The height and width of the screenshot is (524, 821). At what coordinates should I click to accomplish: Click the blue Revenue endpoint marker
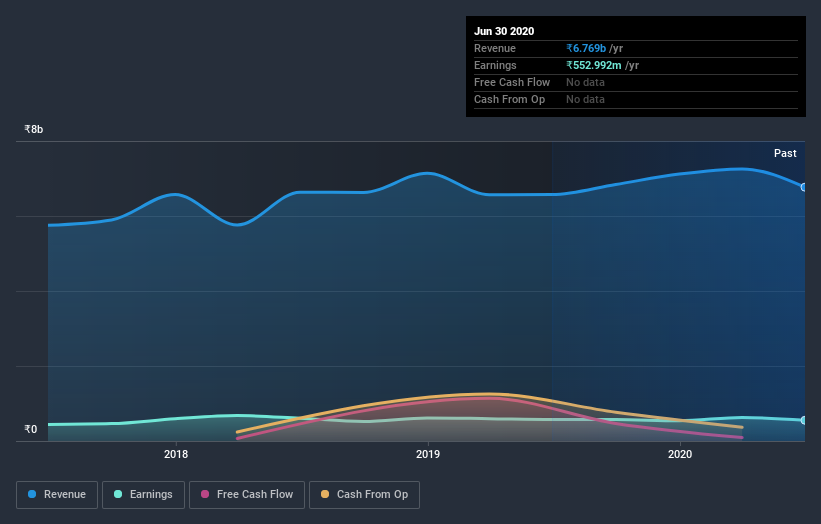point(804,187)
